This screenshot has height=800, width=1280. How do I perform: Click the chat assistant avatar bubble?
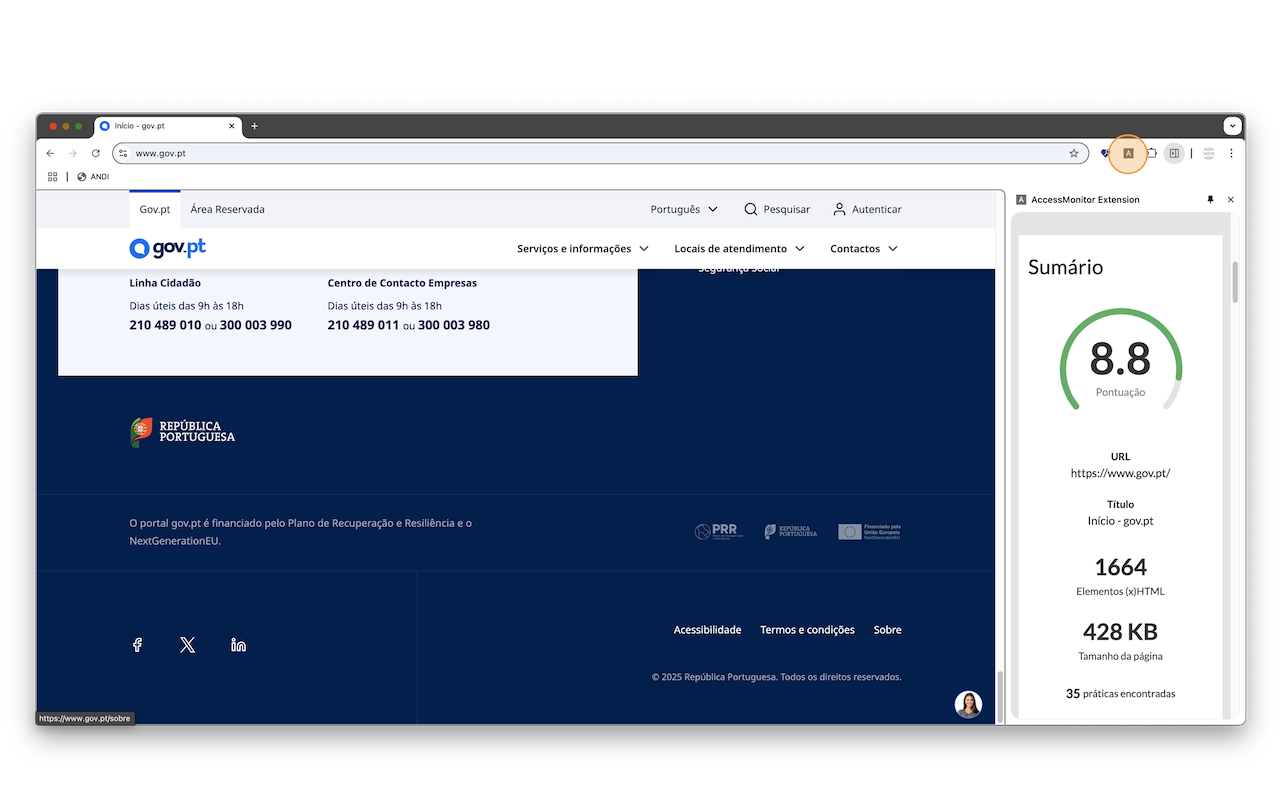968,704
